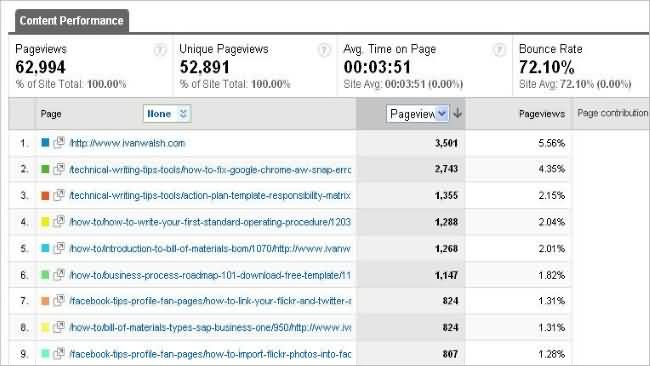Open the standard-operating-procedure page link
Screen dimensions: 650x366
click(x=210, y=222)
